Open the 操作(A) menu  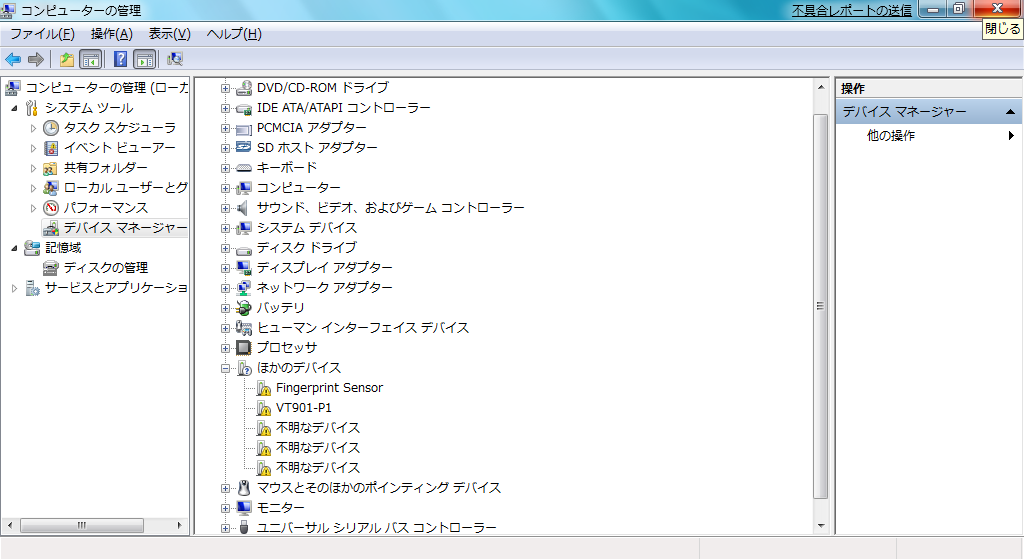(x=112, y=34)
